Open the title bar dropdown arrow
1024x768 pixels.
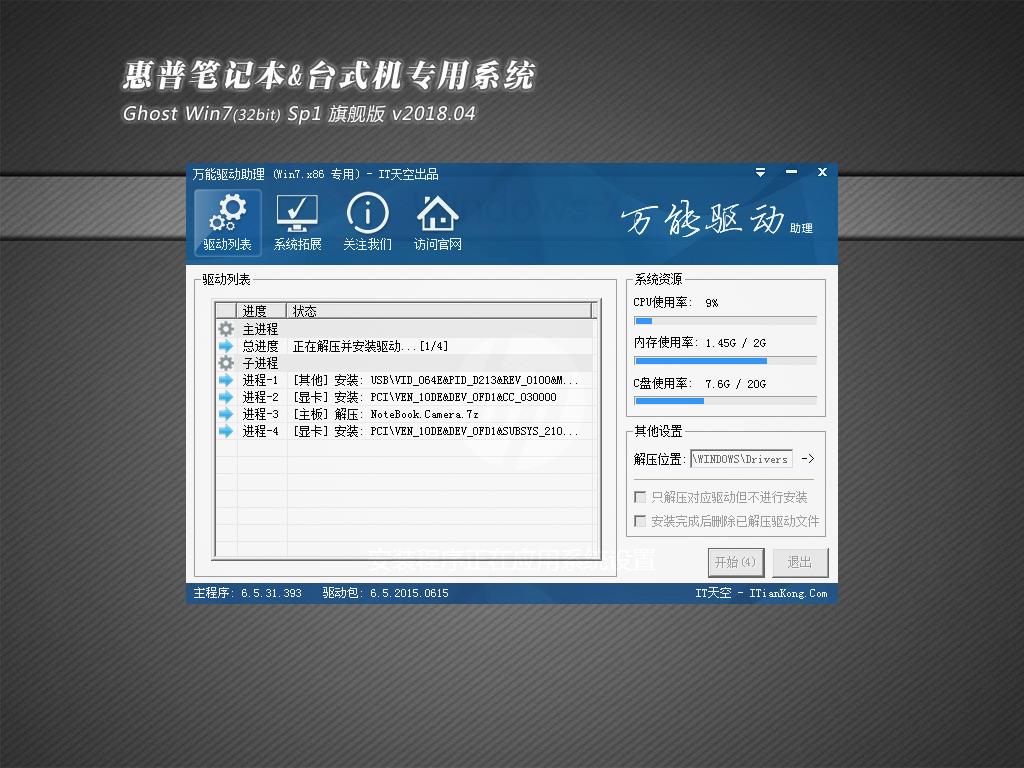tap(760, 172)
